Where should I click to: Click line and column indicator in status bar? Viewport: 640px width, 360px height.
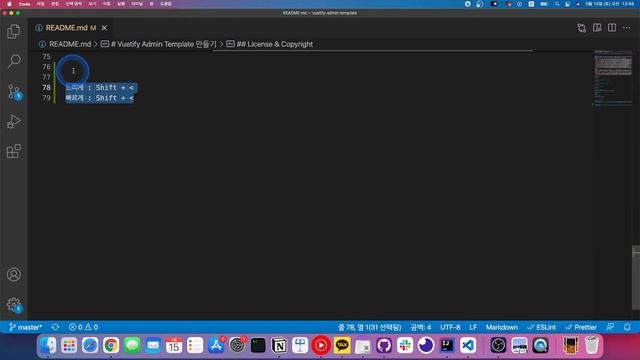click(369, 327)
